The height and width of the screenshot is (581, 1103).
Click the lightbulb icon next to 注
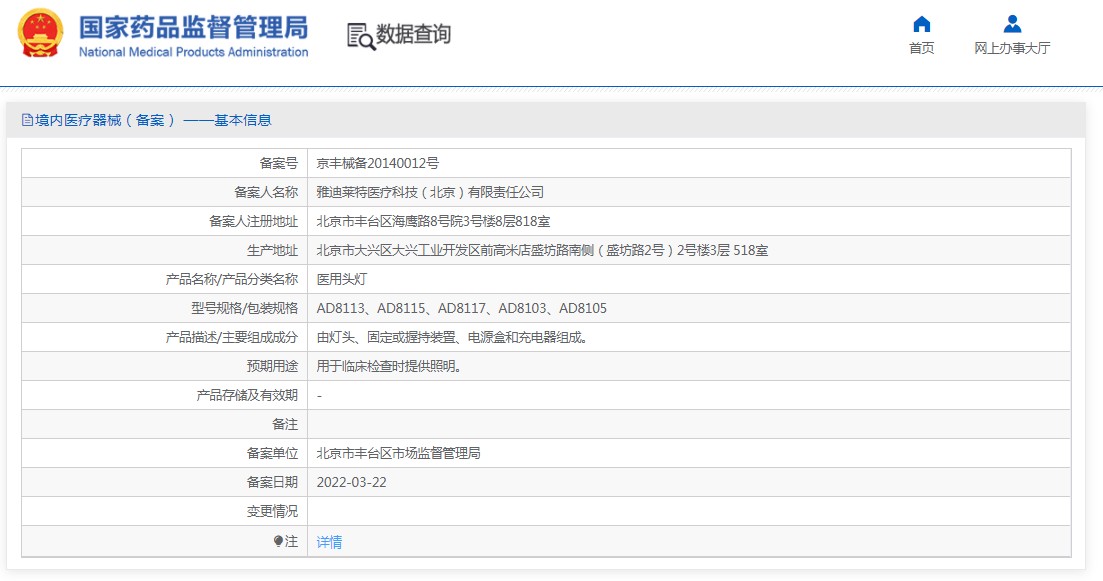(x=279, y=541)
